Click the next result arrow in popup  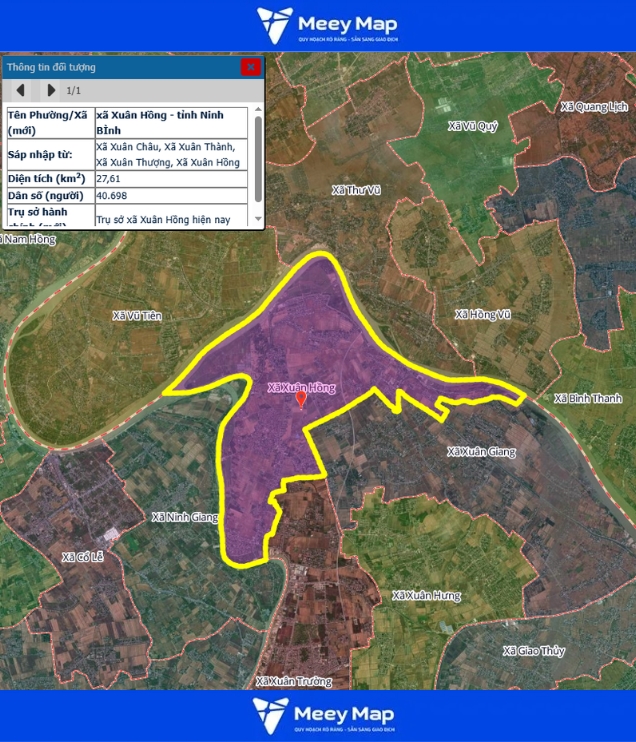pos(51,90)
